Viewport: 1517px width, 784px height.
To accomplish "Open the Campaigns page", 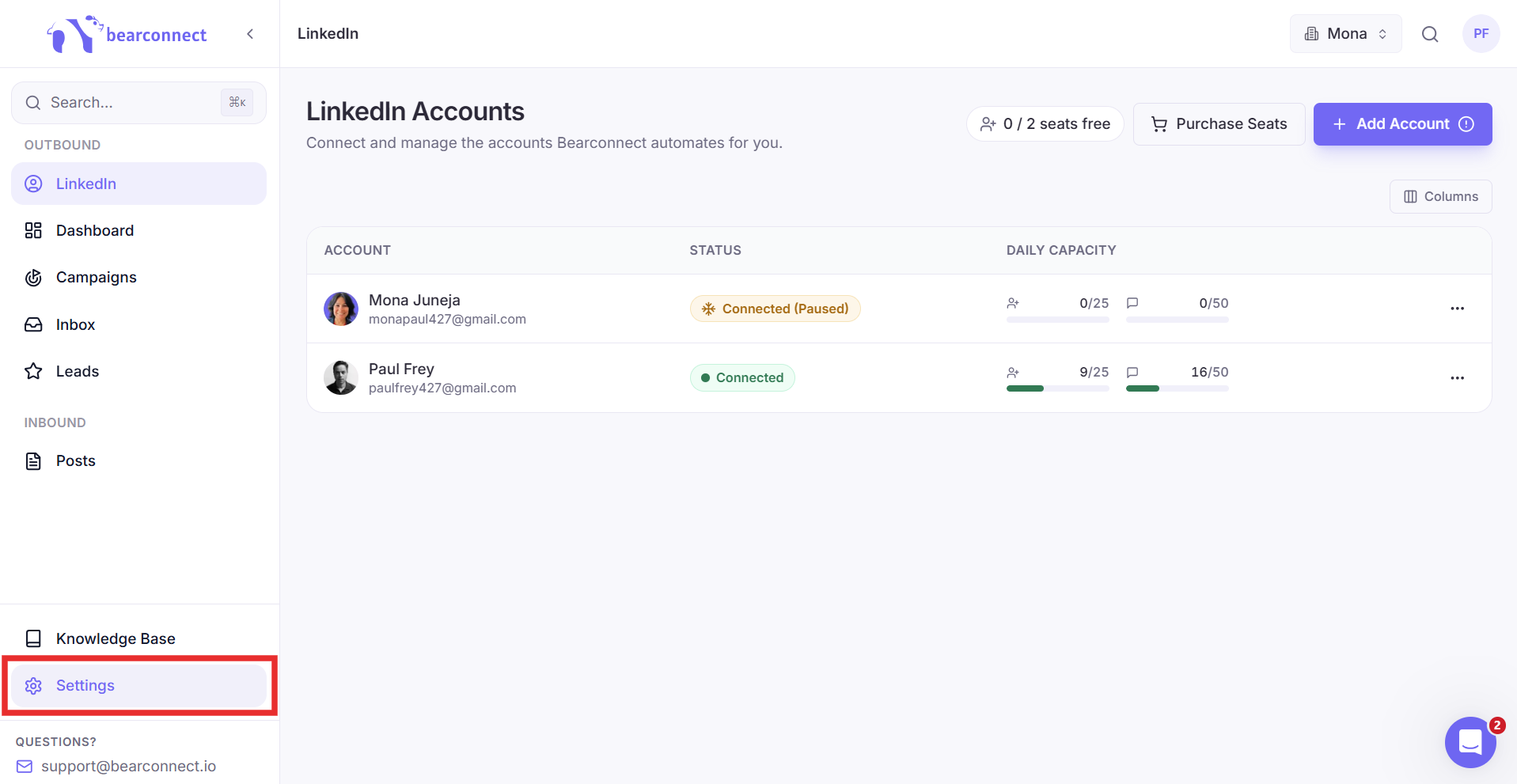I will (x=138, y=277).
